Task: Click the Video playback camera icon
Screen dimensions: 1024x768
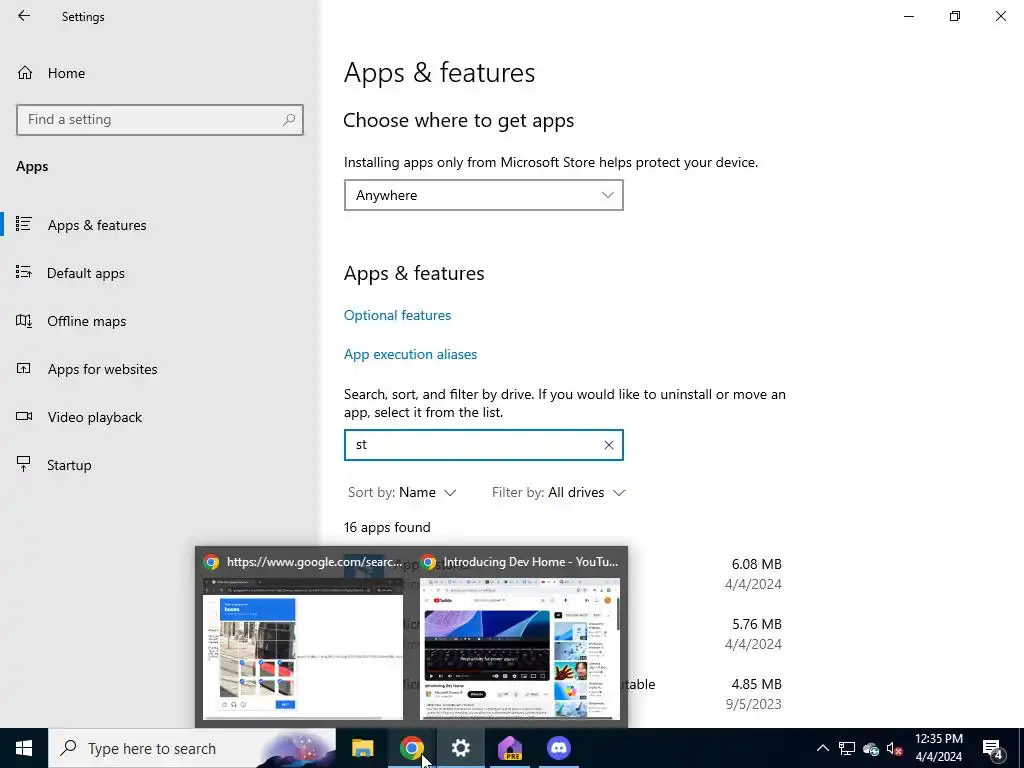Action: (24, 416)
